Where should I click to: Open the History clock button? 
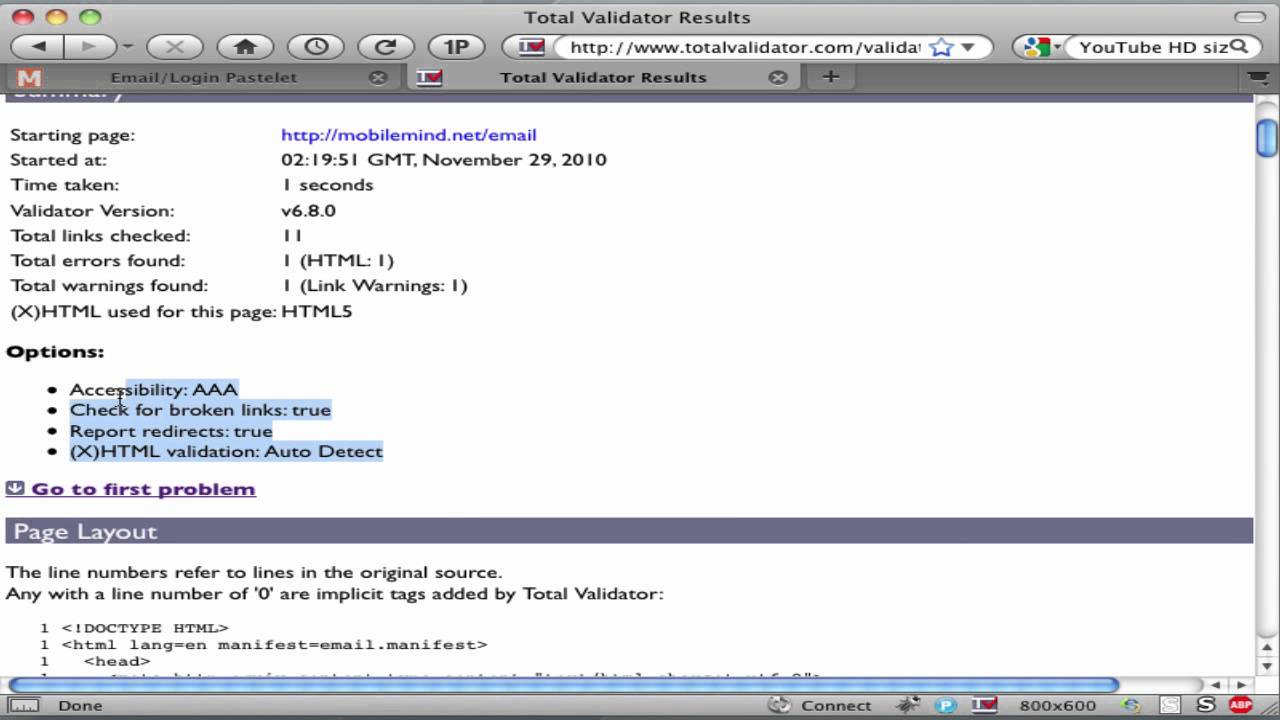click(316, 47)
